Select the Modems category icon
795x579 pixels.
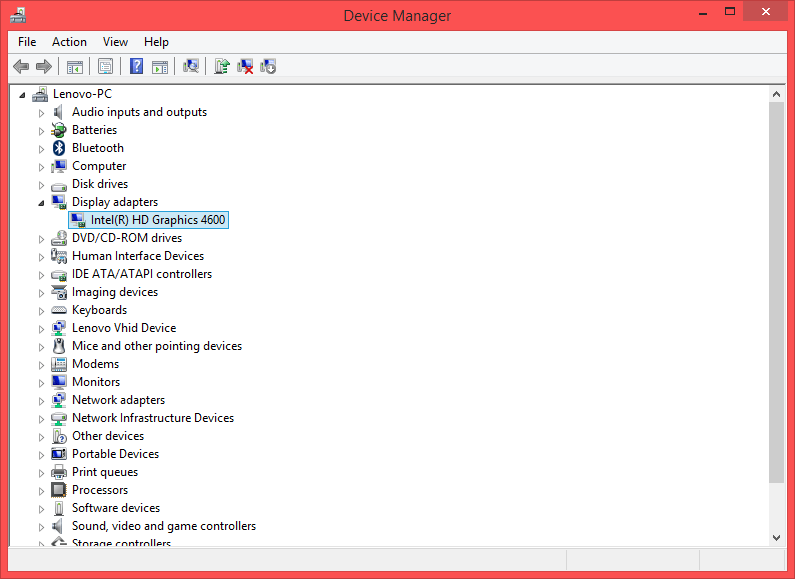click(x=59, y=364)
